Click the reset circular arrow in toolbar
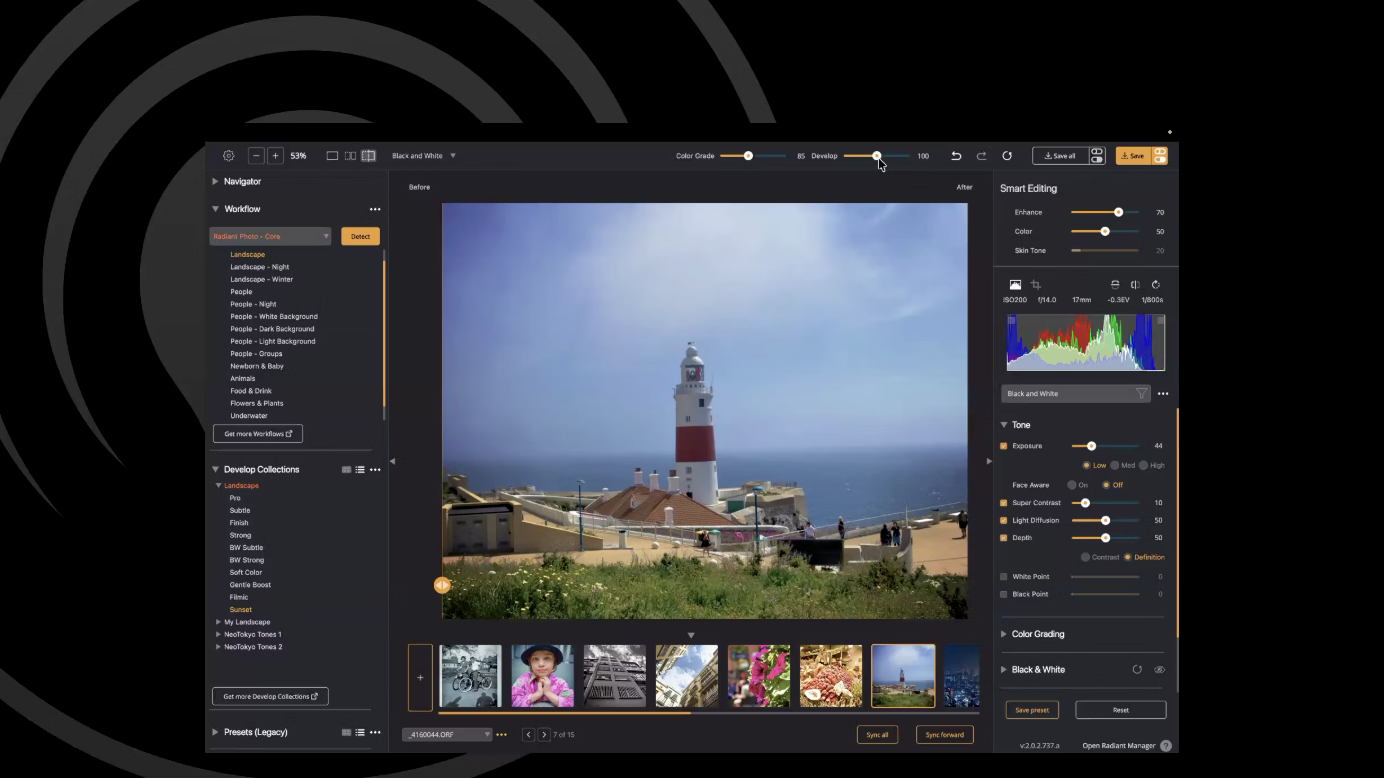Image resolution: width=1384 pixels, height=779 pixels. (1007, 156)
